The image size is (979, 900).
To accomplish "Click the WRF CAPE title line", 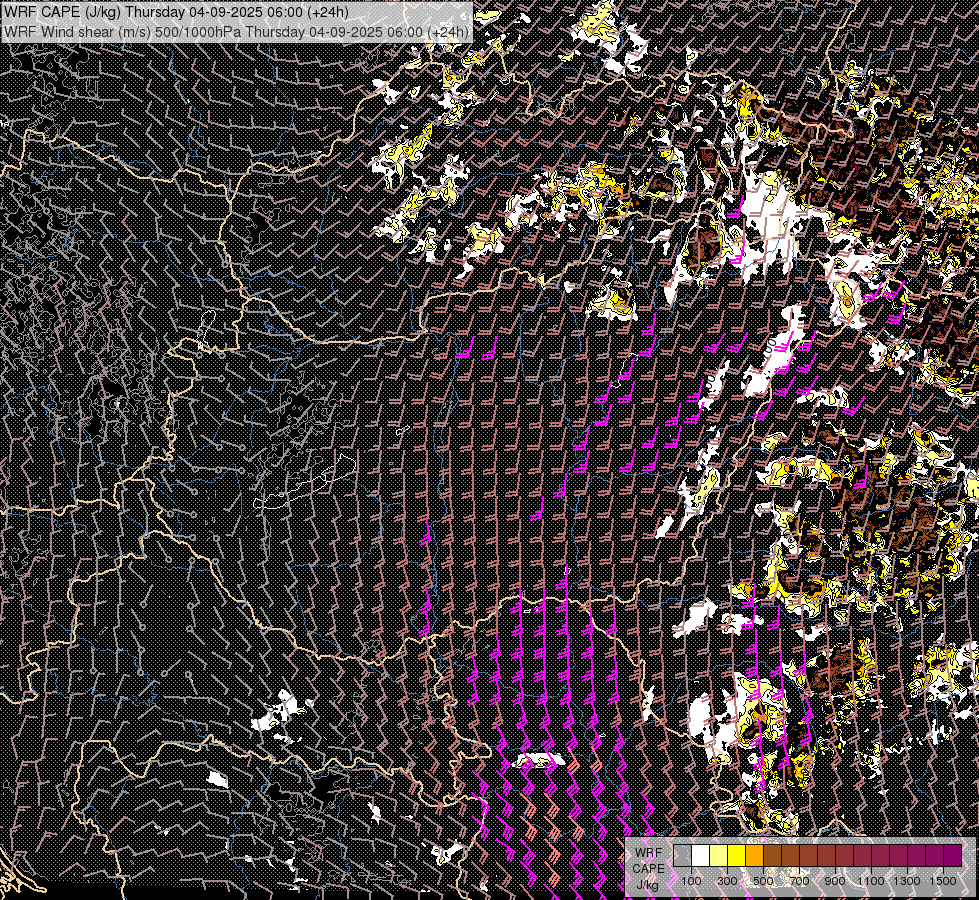I will tap(176, 12).
